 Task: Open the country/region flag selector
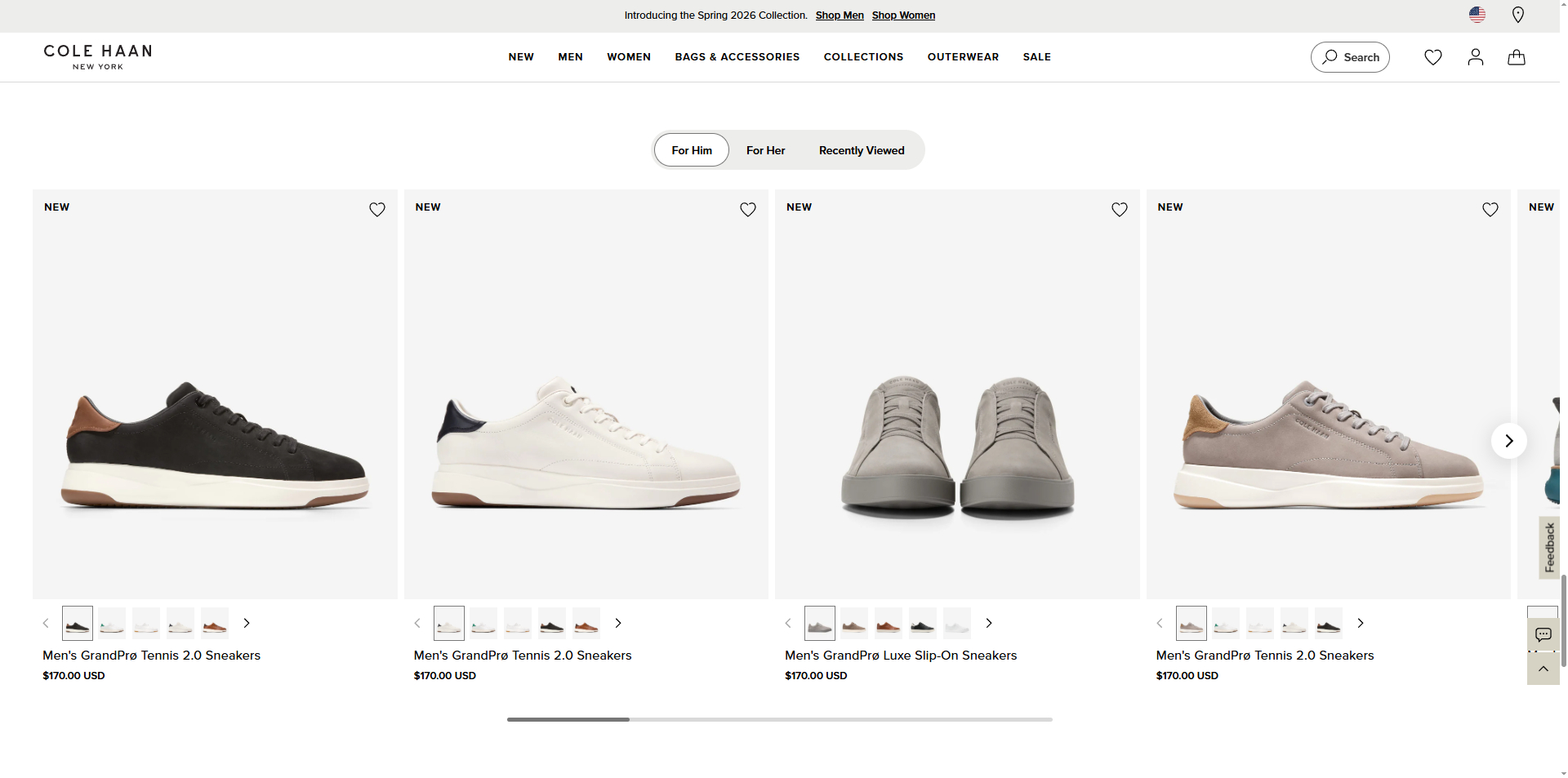click(x=1477, y=15)
